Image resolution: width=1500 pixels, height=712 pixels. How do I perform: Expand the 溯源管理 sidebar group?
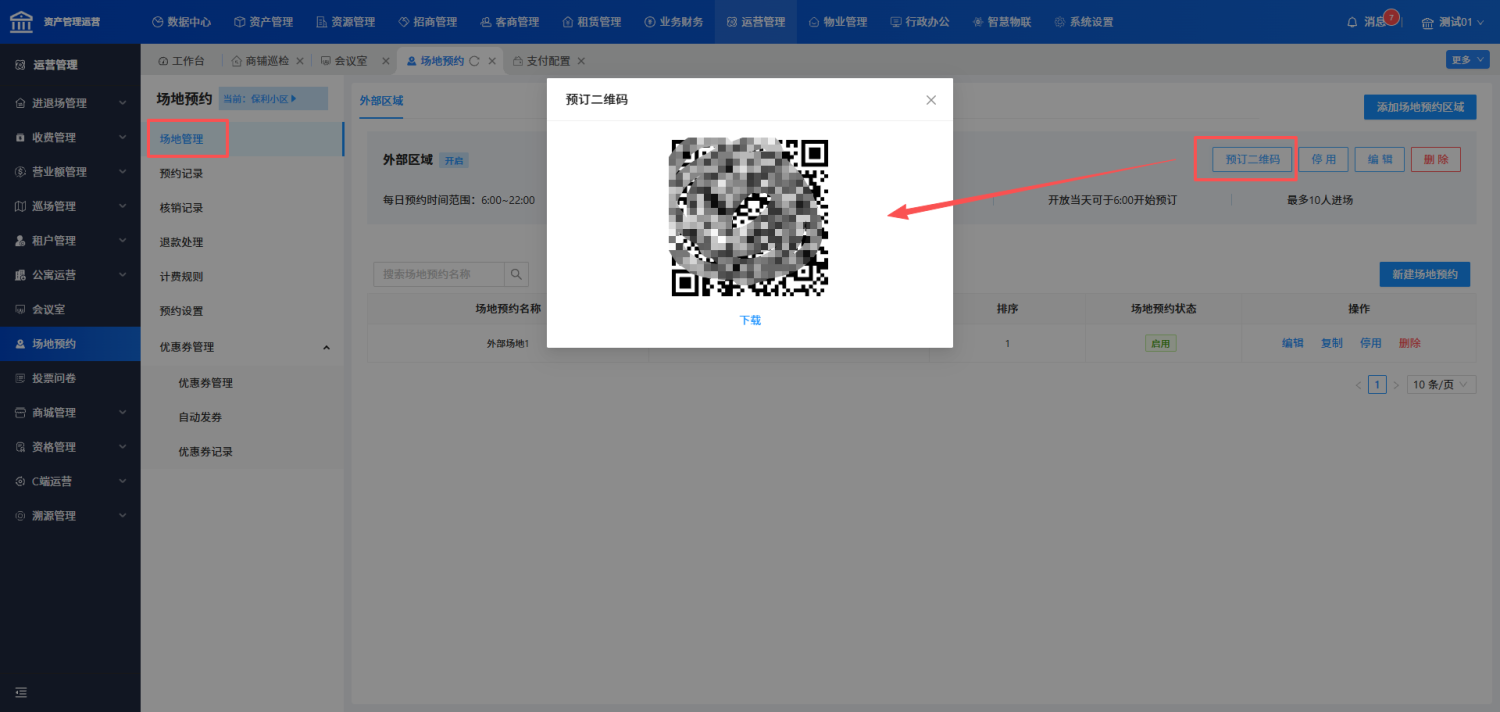[x=70, y=516]
